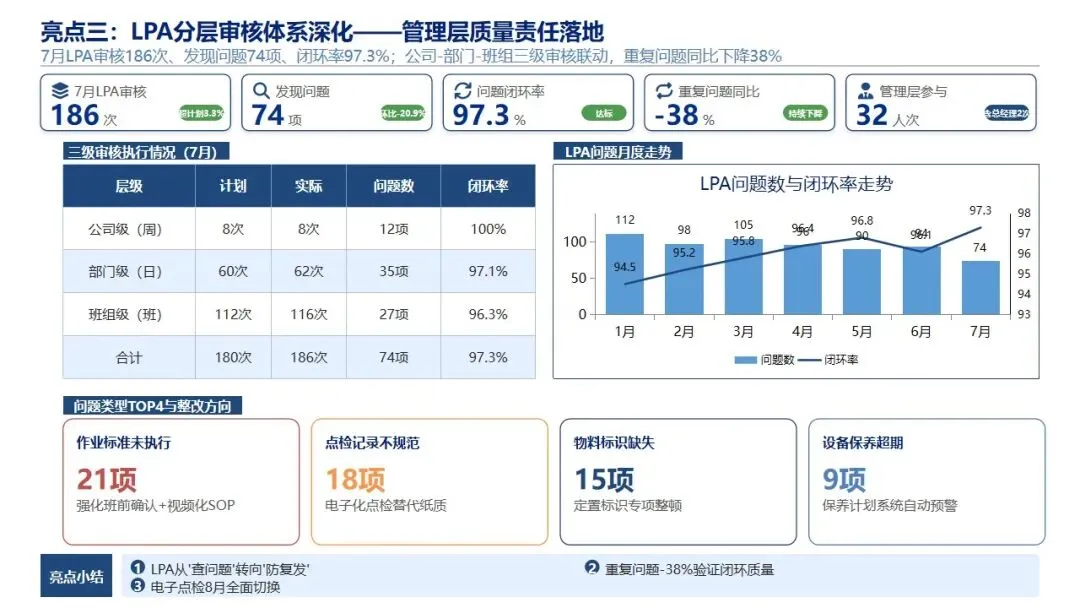Viewport: 1080px width, 608px height.
Task: Click the 亮点小结 label box
Action: (x=76, y=576)
